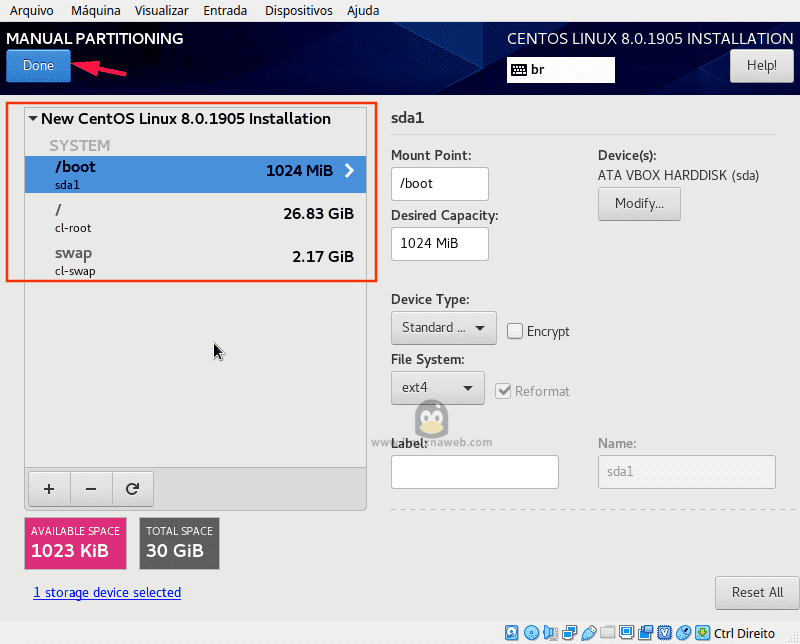Select the /boot sda1 partition row
This screenshot has width=800, height=644.
[195, 175]
